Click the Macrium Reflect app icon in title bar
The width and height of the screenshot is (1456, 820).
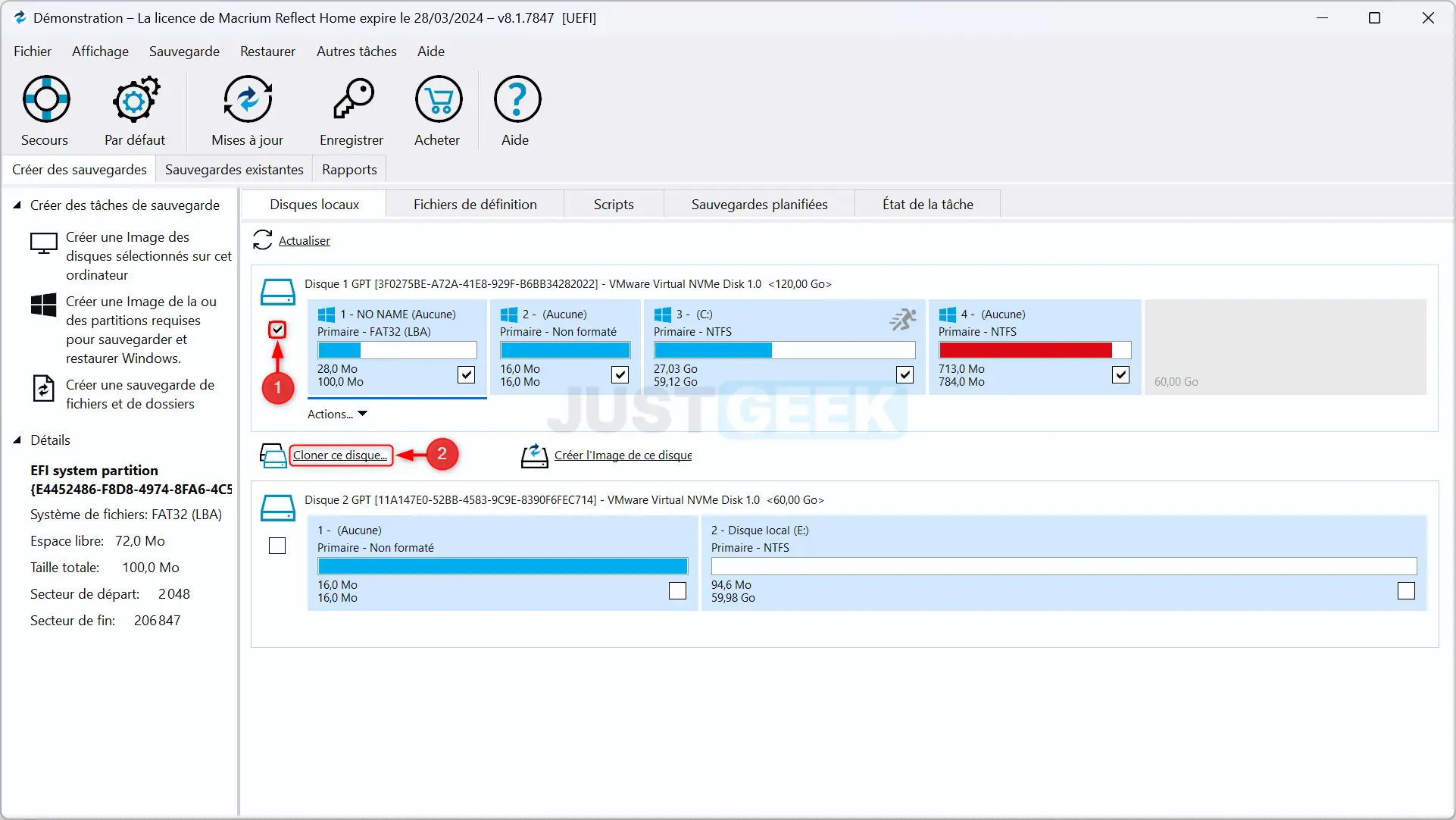click(20, 17)
